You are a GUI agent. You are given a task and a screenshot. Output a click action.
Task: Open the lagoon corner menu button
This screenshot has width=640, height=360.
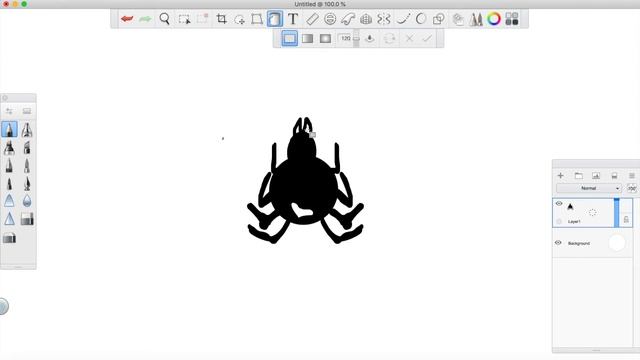[3, 307]
